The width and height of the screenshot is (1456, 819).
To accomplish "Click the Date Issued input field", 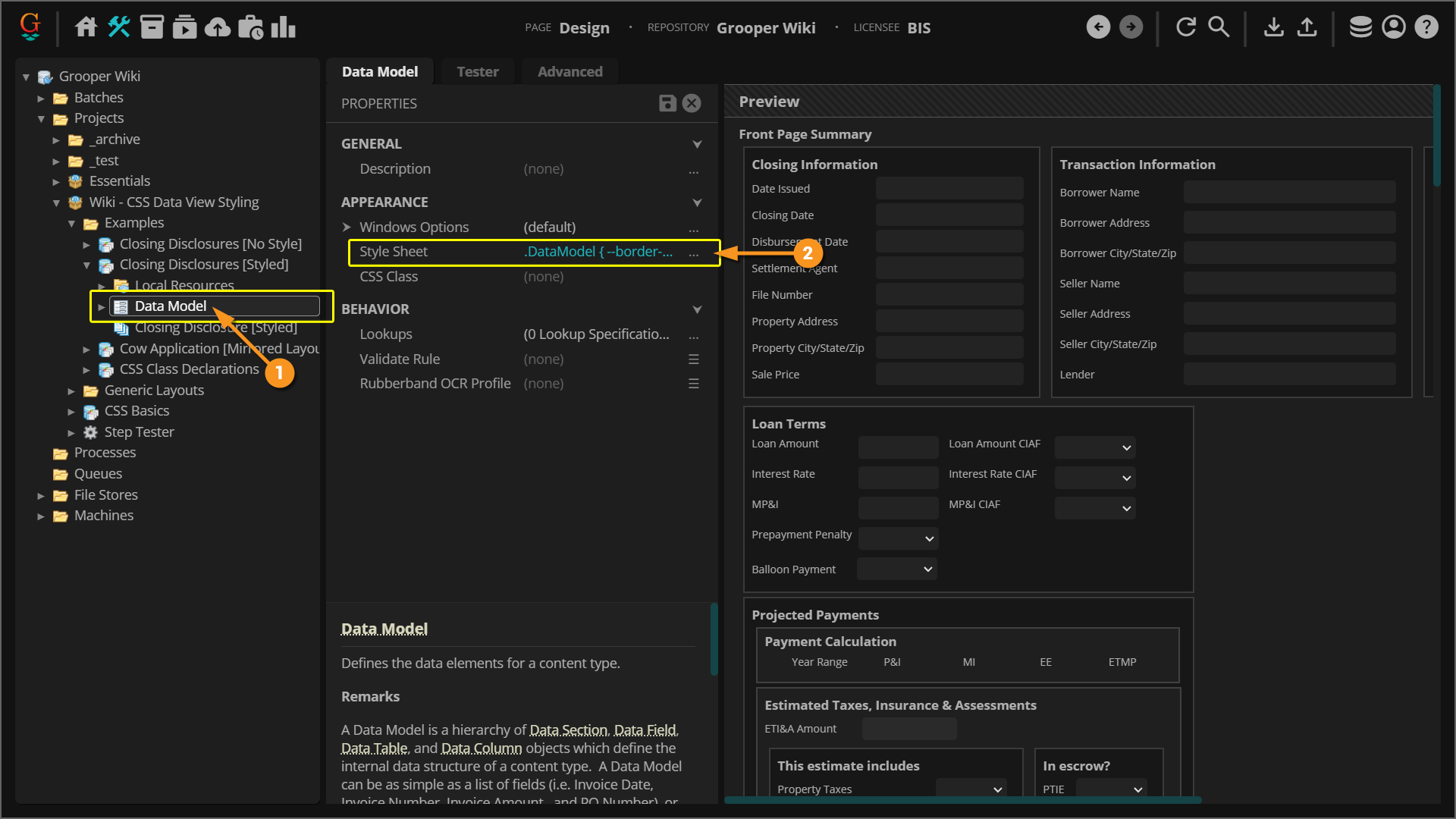I will point(949,189).
